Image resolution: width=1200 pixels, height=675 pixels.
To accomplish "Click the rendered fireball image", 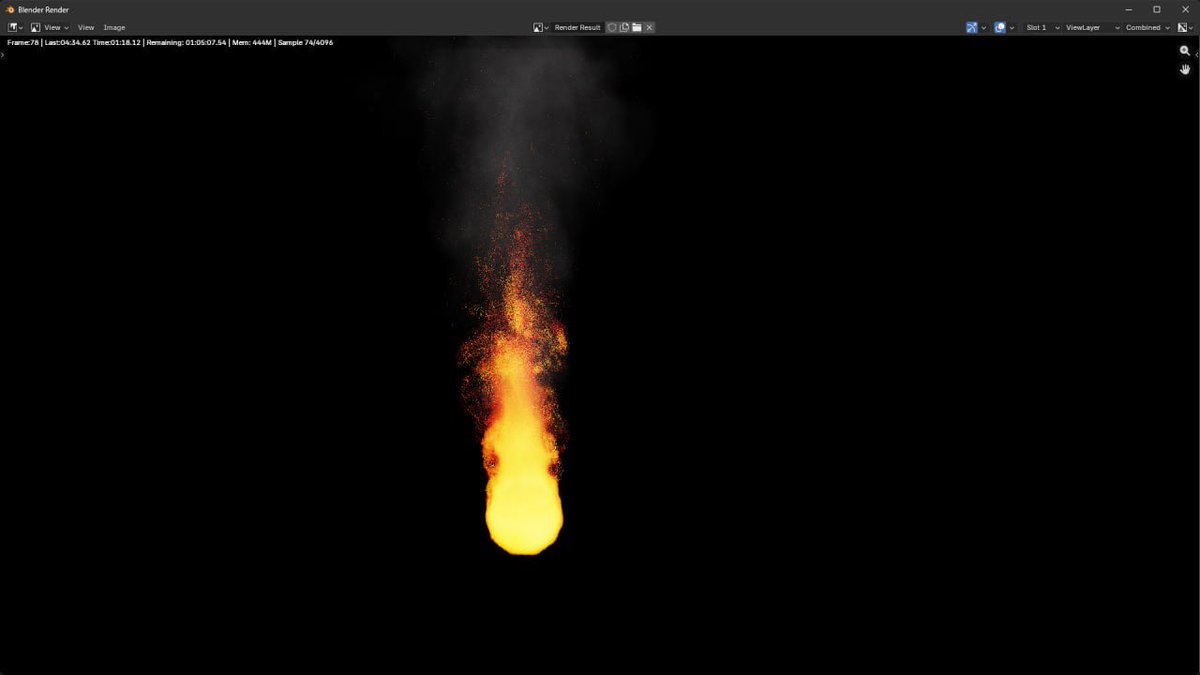I will pos(524,515).
